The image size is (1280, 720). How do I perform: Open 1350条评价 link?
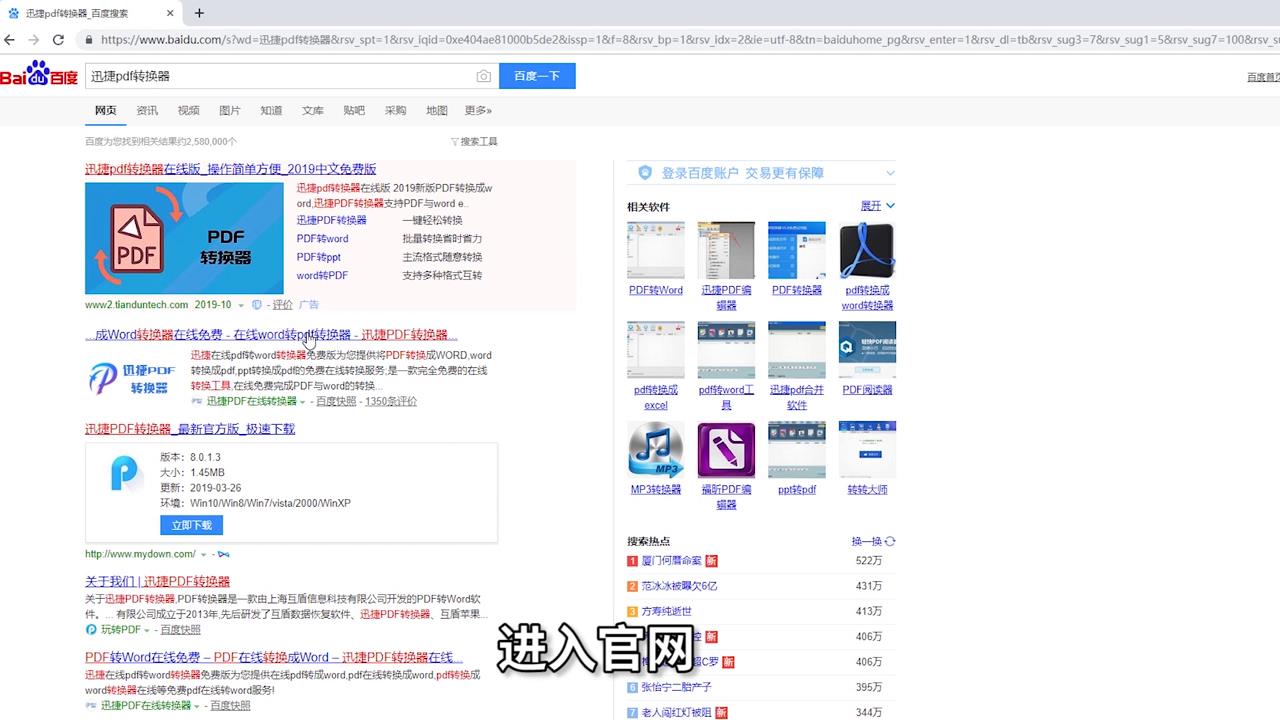point(391,401)
